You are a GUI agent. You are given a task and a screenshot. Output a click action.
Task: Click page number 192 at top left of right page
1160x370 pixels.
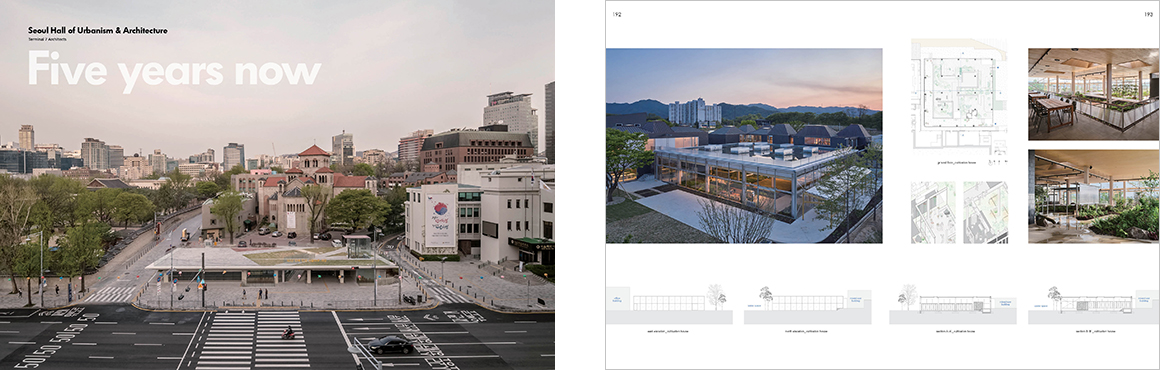[617, 13]
